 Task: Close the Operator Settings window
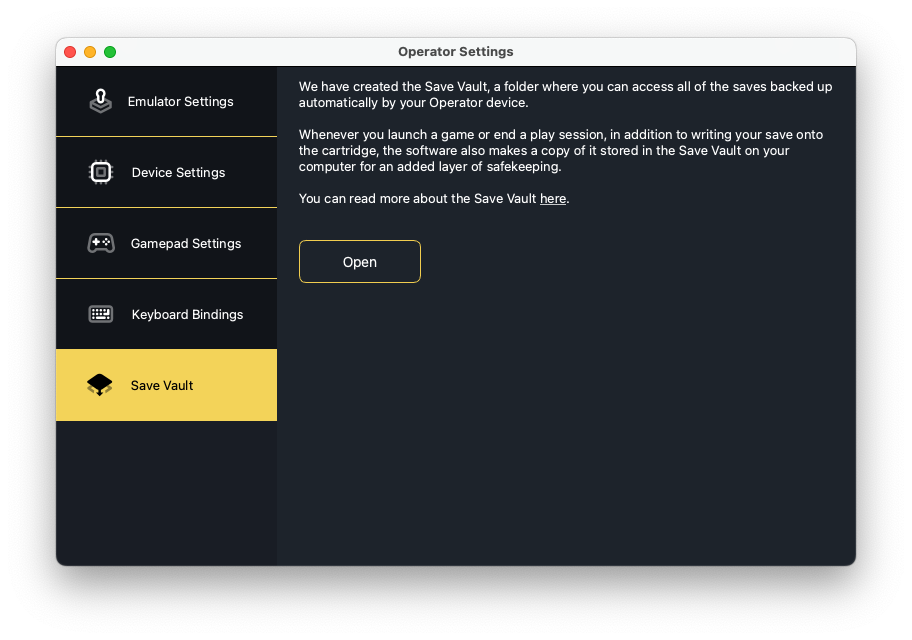pos(70,52)
